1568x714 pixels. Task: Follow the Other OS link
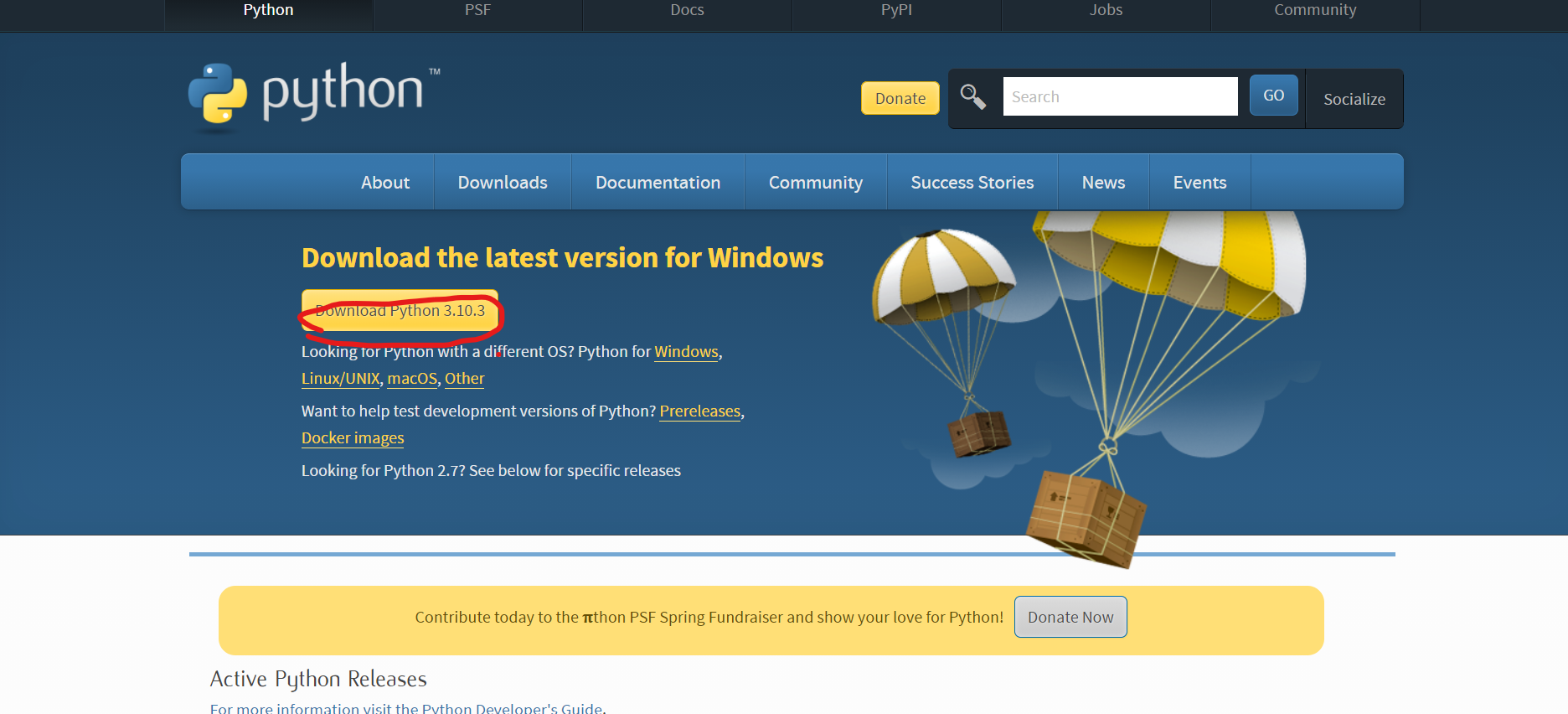(464, 379)
